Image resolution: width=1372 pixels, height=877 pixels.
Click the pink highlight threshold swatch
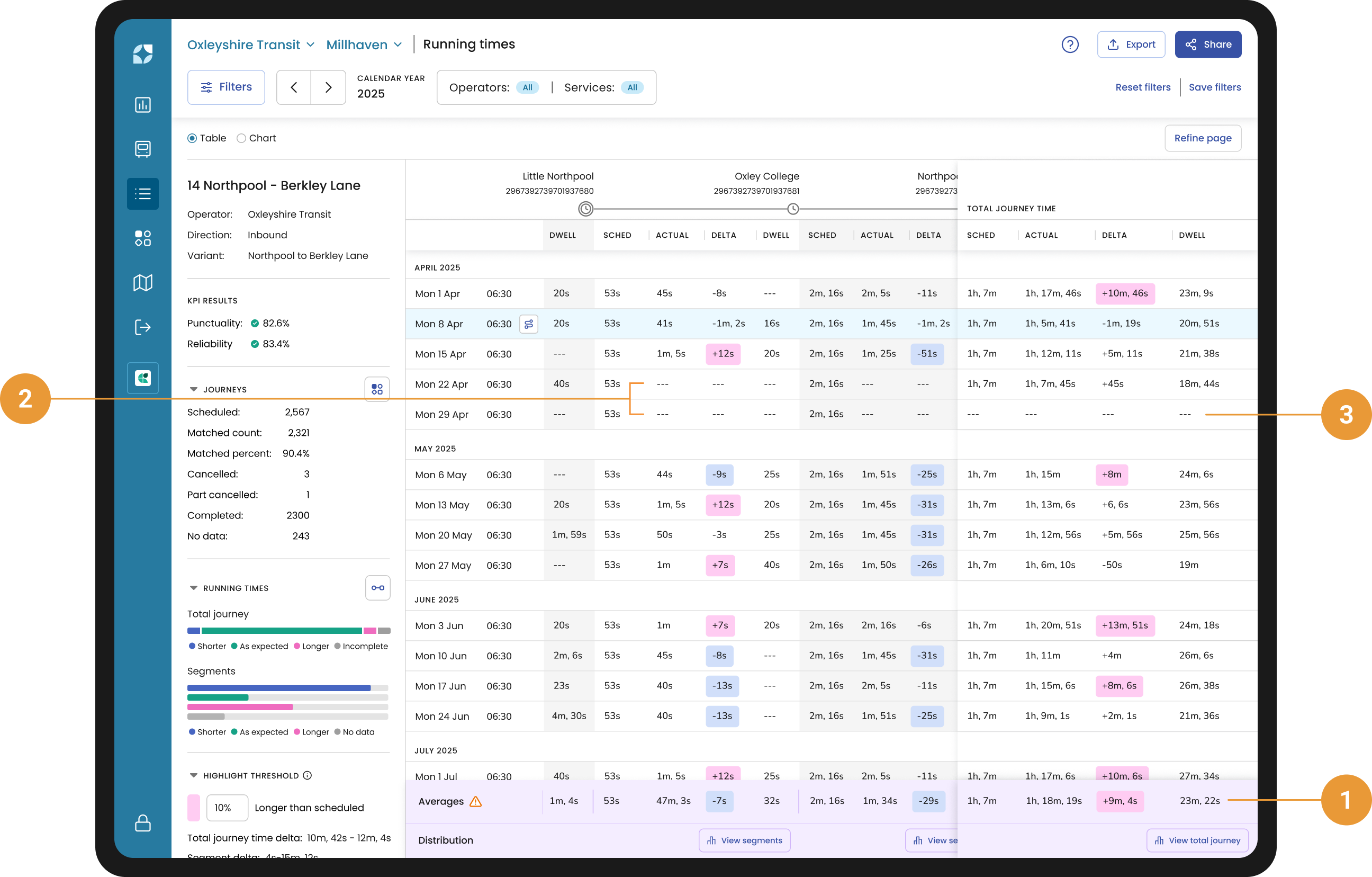[194, 808]
